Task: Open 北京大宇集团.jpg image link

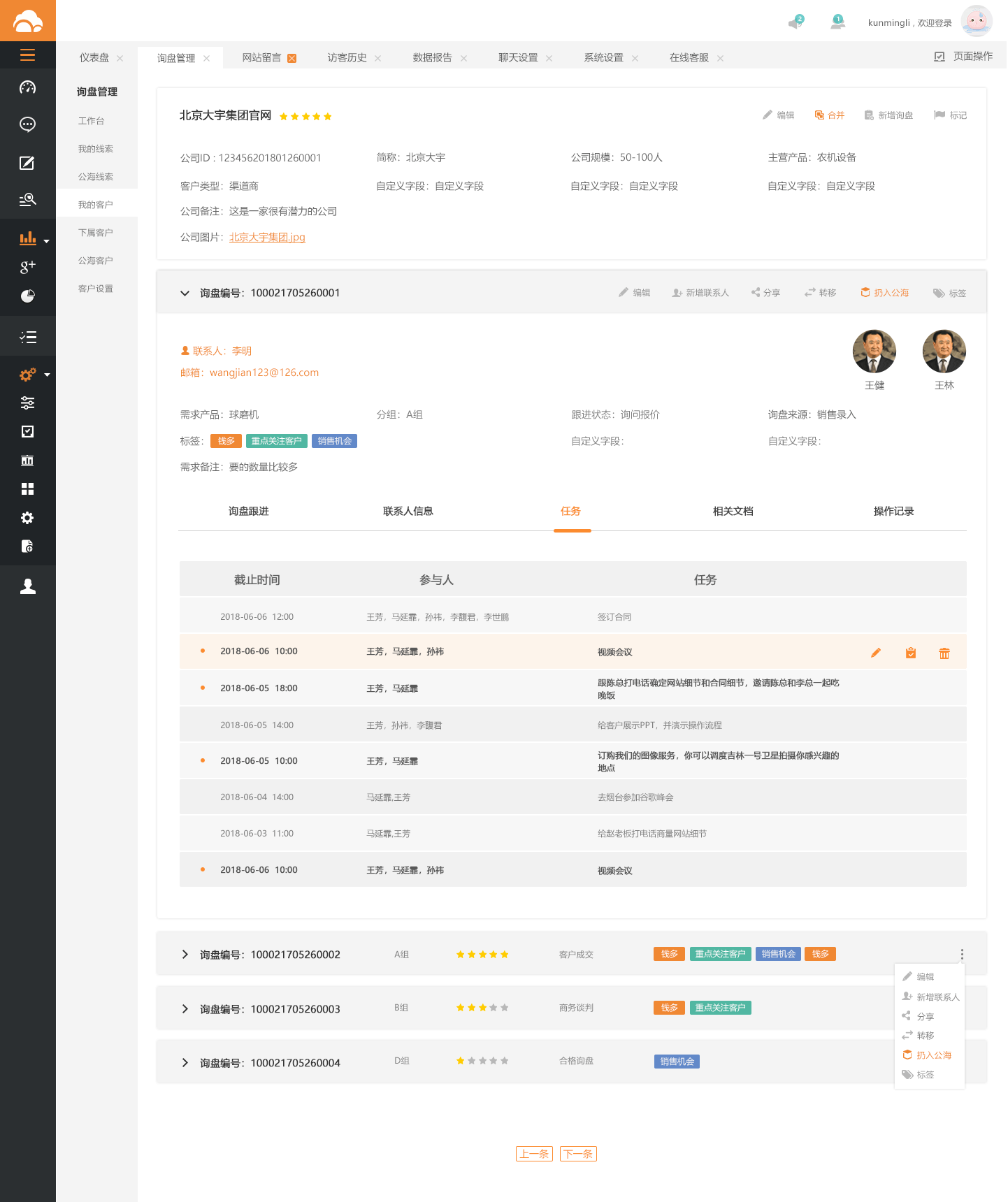Action: point(267,237)
